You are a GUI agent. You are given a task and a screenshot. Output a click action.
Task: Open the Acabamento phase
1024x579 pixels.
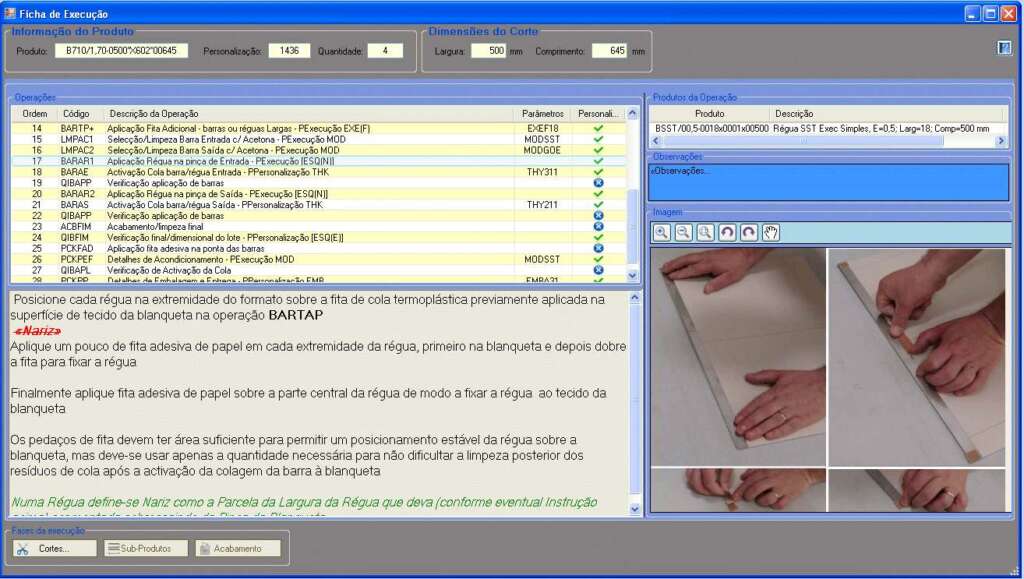click(x=238, y=548)
